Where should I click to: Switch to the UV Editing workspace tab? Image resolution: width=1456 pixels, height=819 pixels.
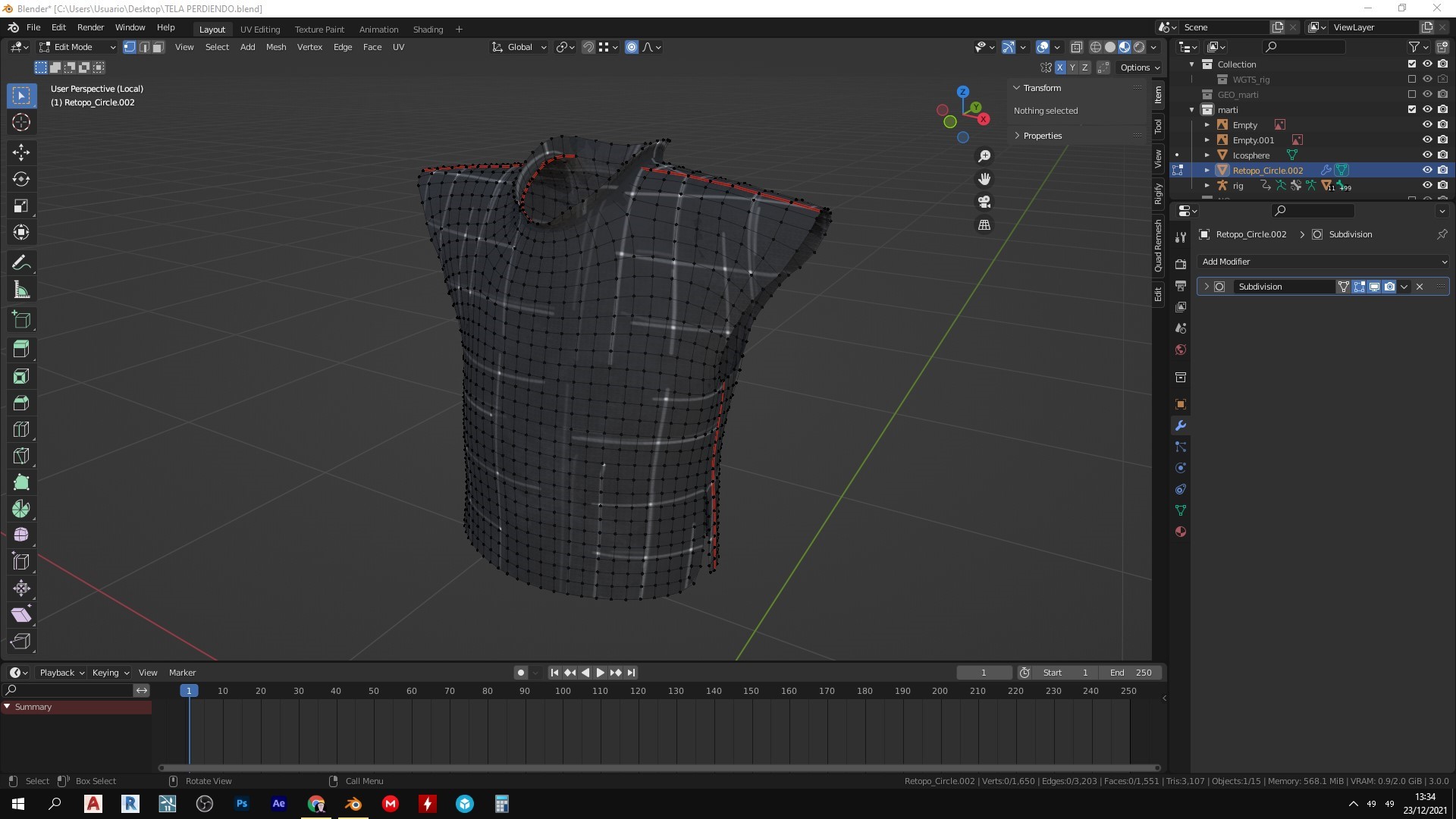tap(260, 29)
